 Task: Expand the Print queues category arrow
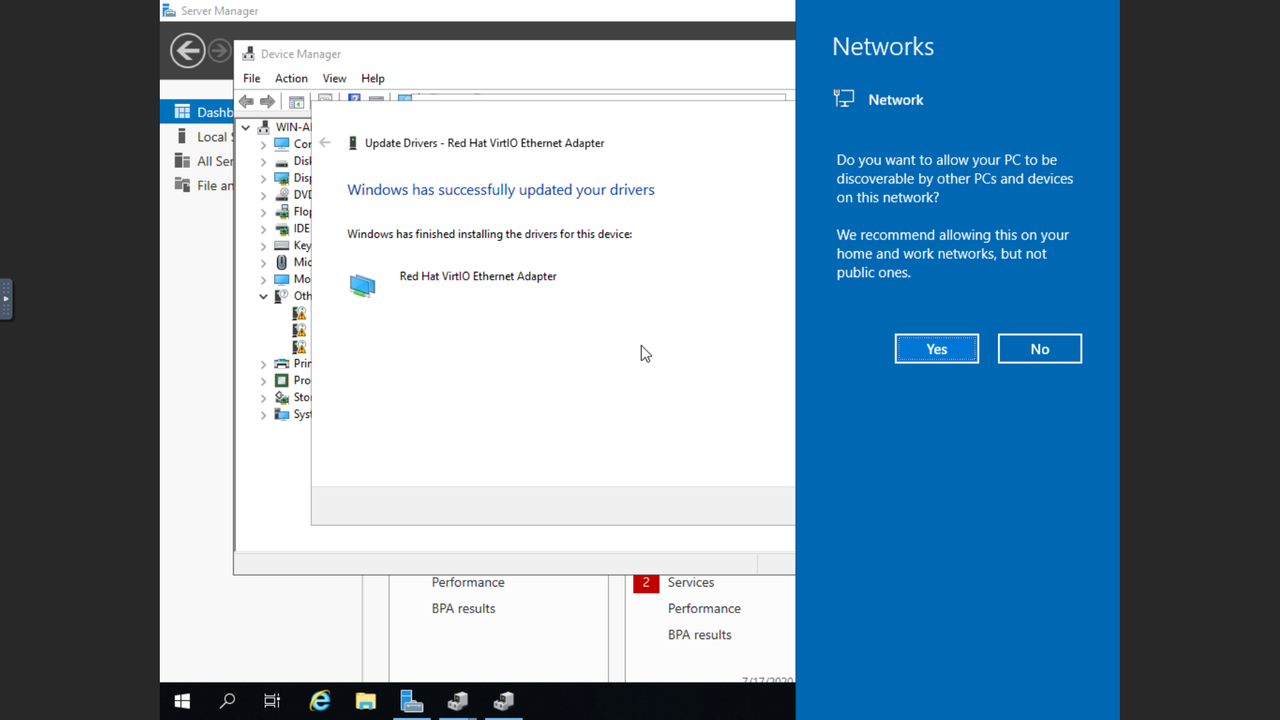pyautogui.click(x=264, y=364)
